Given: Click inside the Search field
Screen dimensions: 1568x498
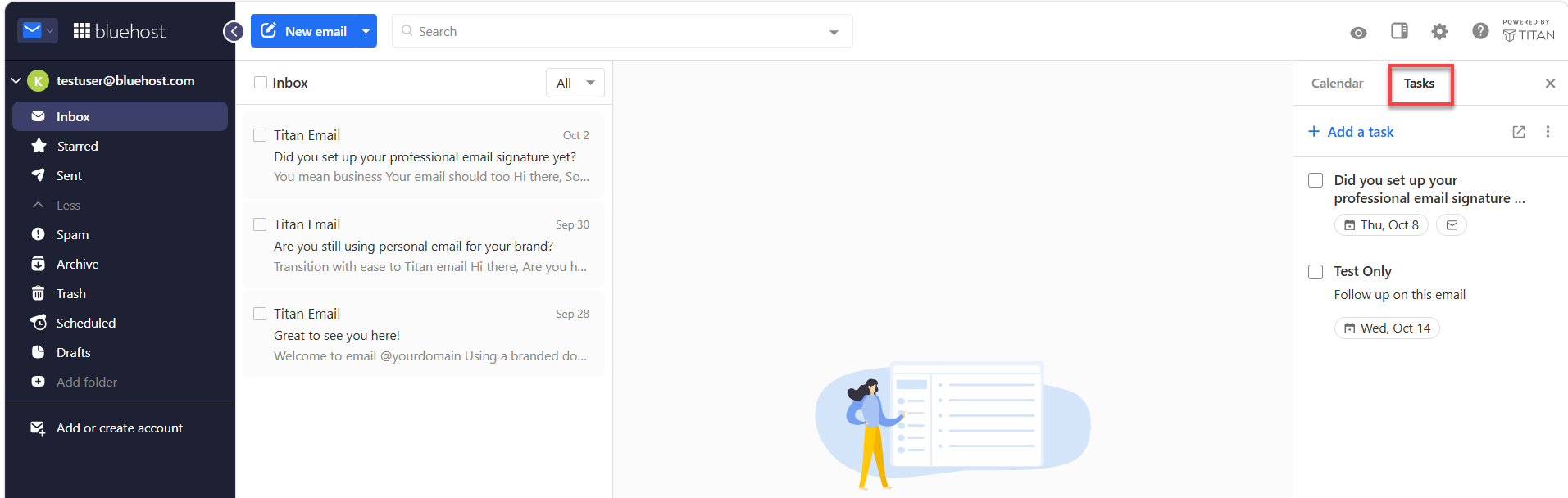Looking at the screenshot, I should click(x=621, y=31).
